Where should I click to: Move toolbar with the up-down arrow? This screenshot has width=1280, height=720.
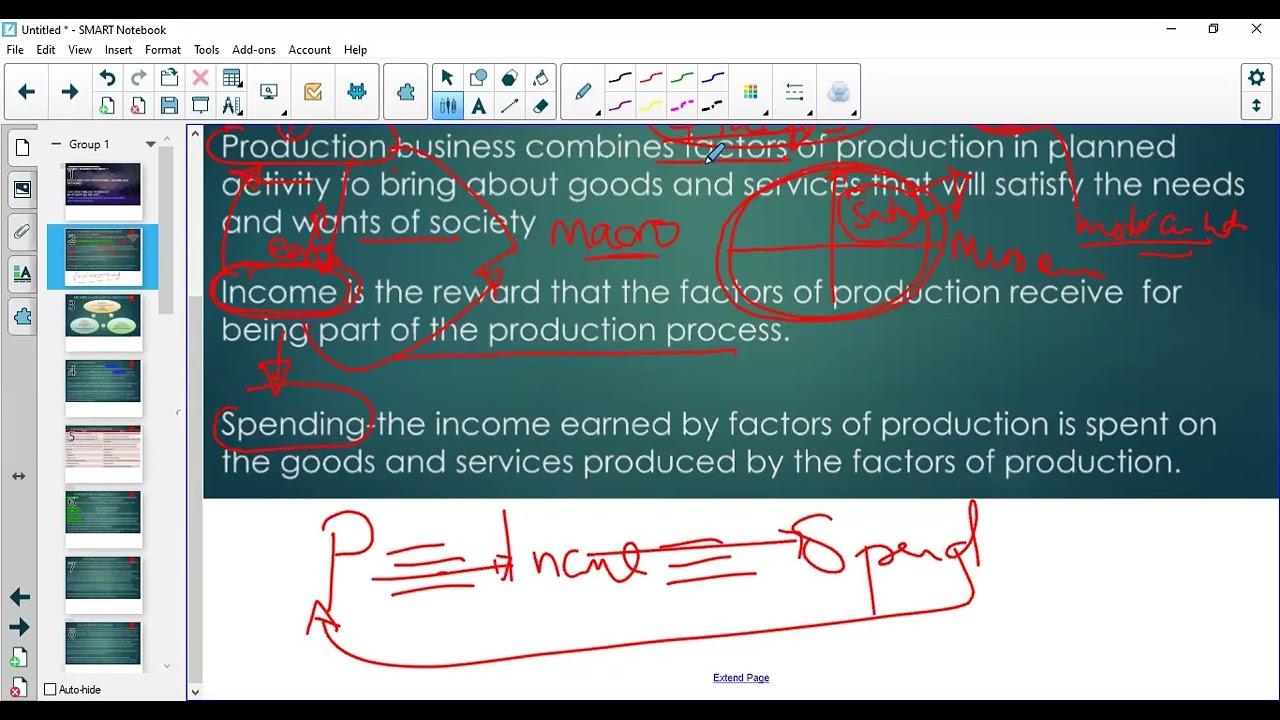pyautogui.click(x=1257, y=106)
